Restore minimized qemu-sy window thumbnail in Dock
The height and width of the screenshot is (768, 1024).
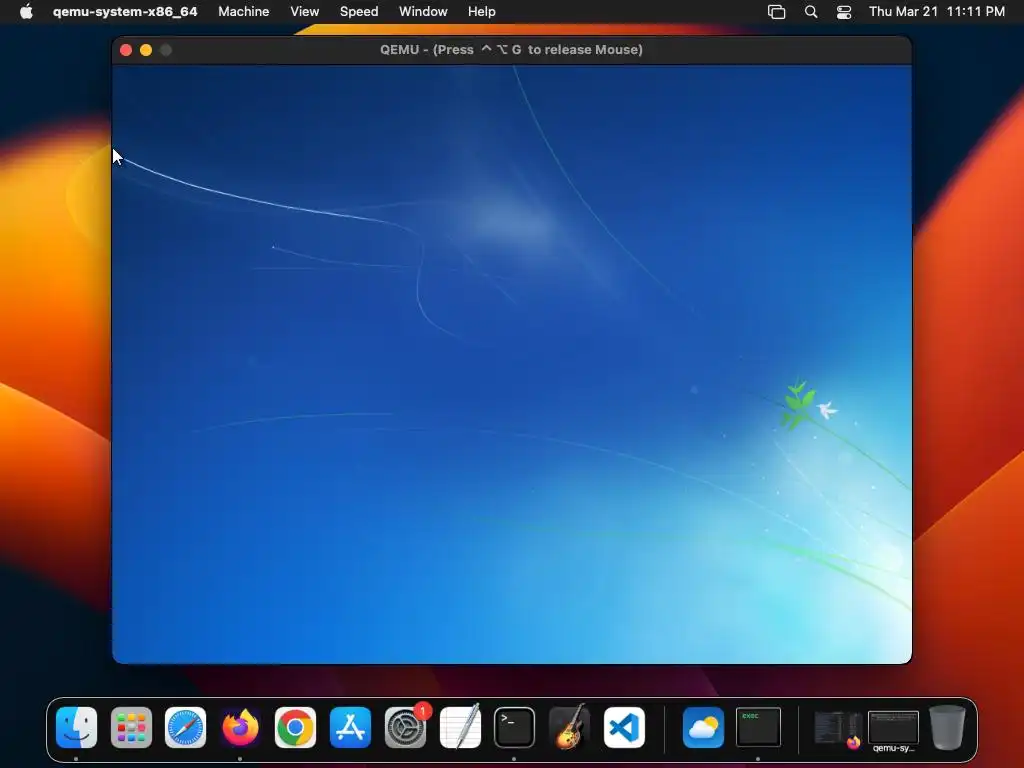[893, 729]
